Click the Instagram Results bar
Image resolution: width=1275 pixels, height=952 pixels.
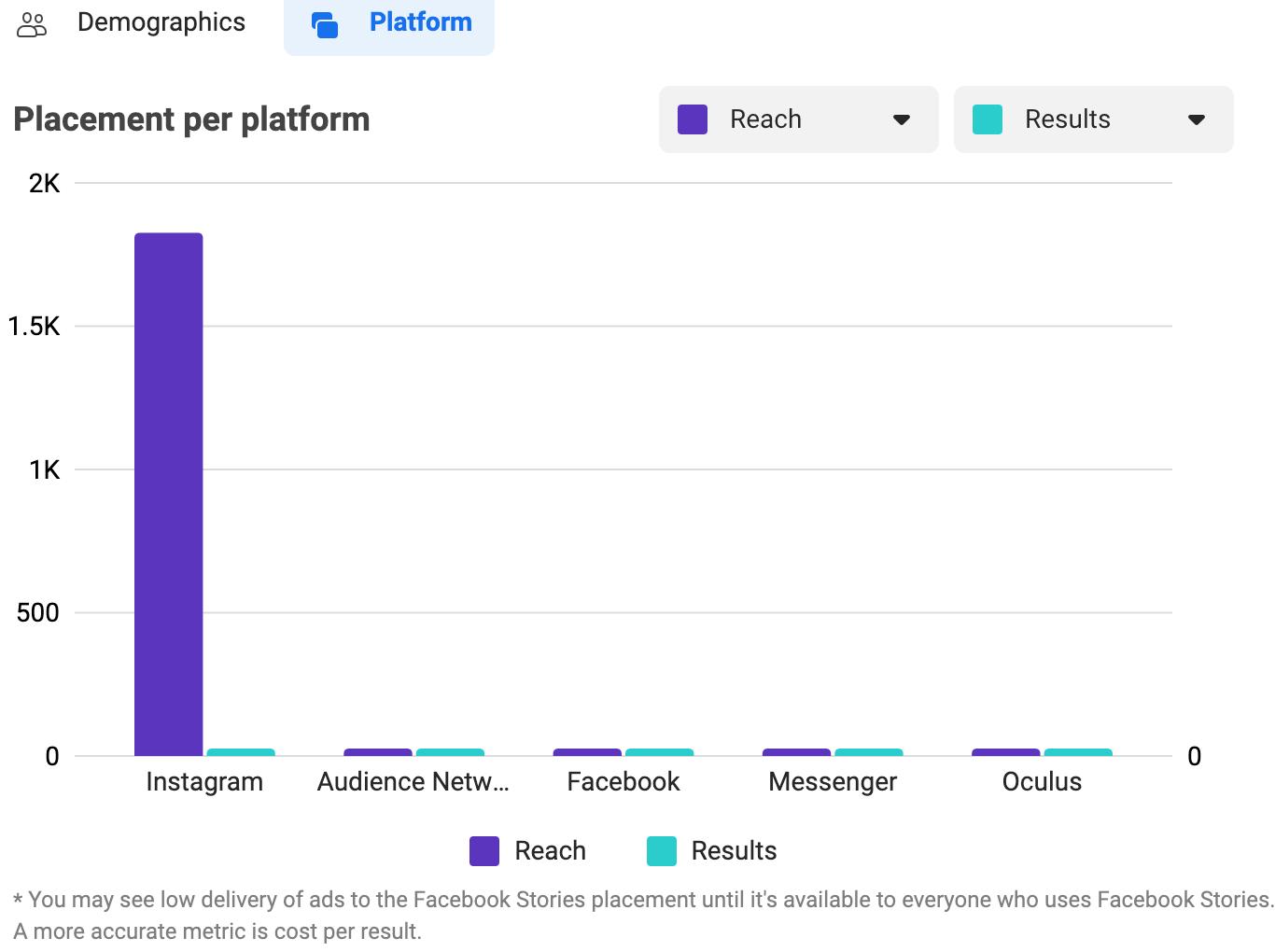[x=241, y=752]
